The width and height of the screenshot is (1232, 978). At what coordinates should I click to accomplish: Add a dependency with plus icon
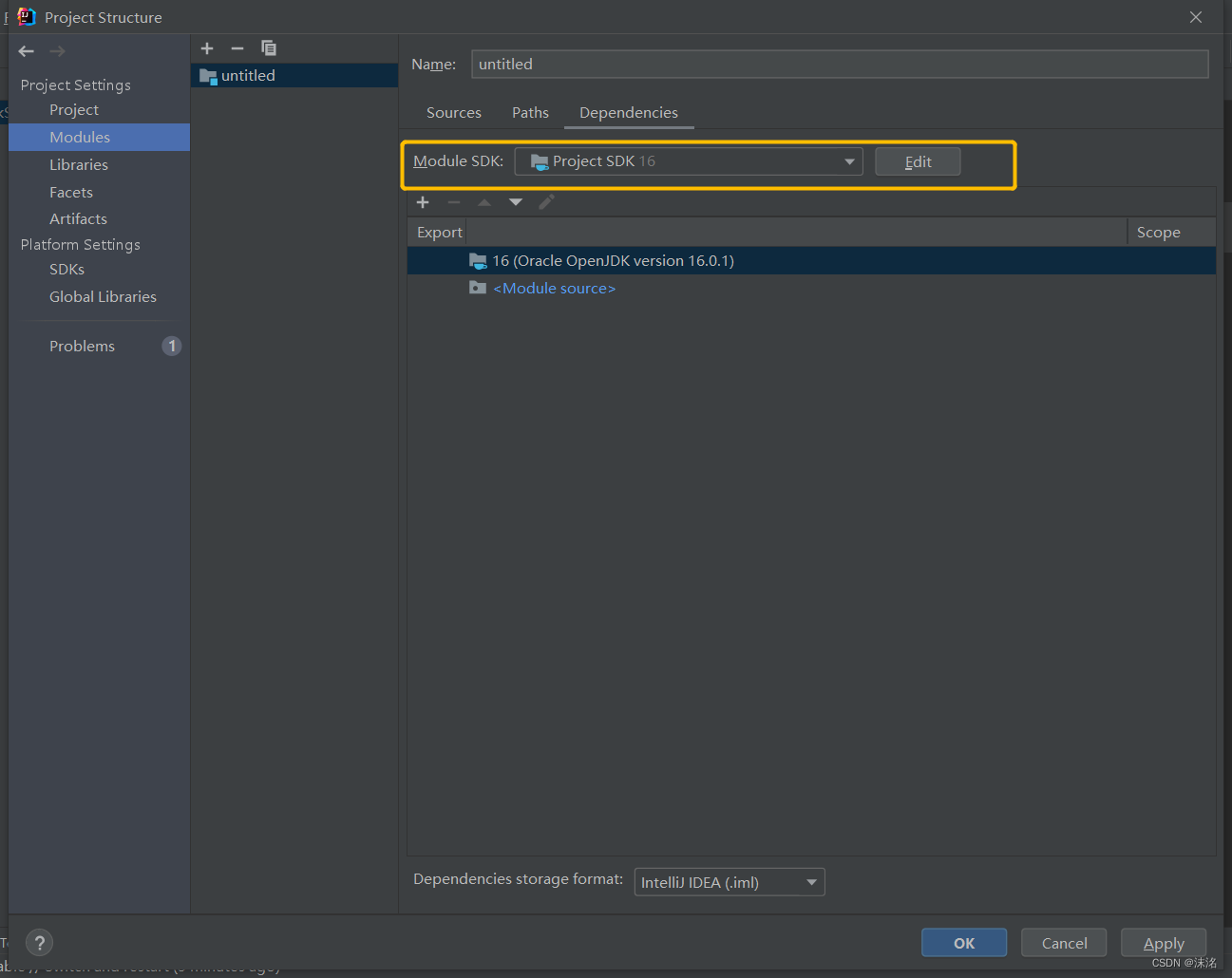pos(423,202)
